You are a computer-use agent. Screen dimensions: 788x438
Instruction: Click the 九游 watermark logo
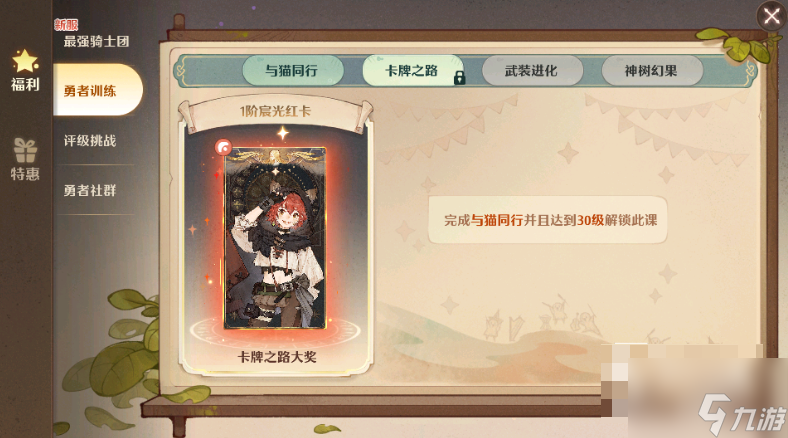(742, 414)
